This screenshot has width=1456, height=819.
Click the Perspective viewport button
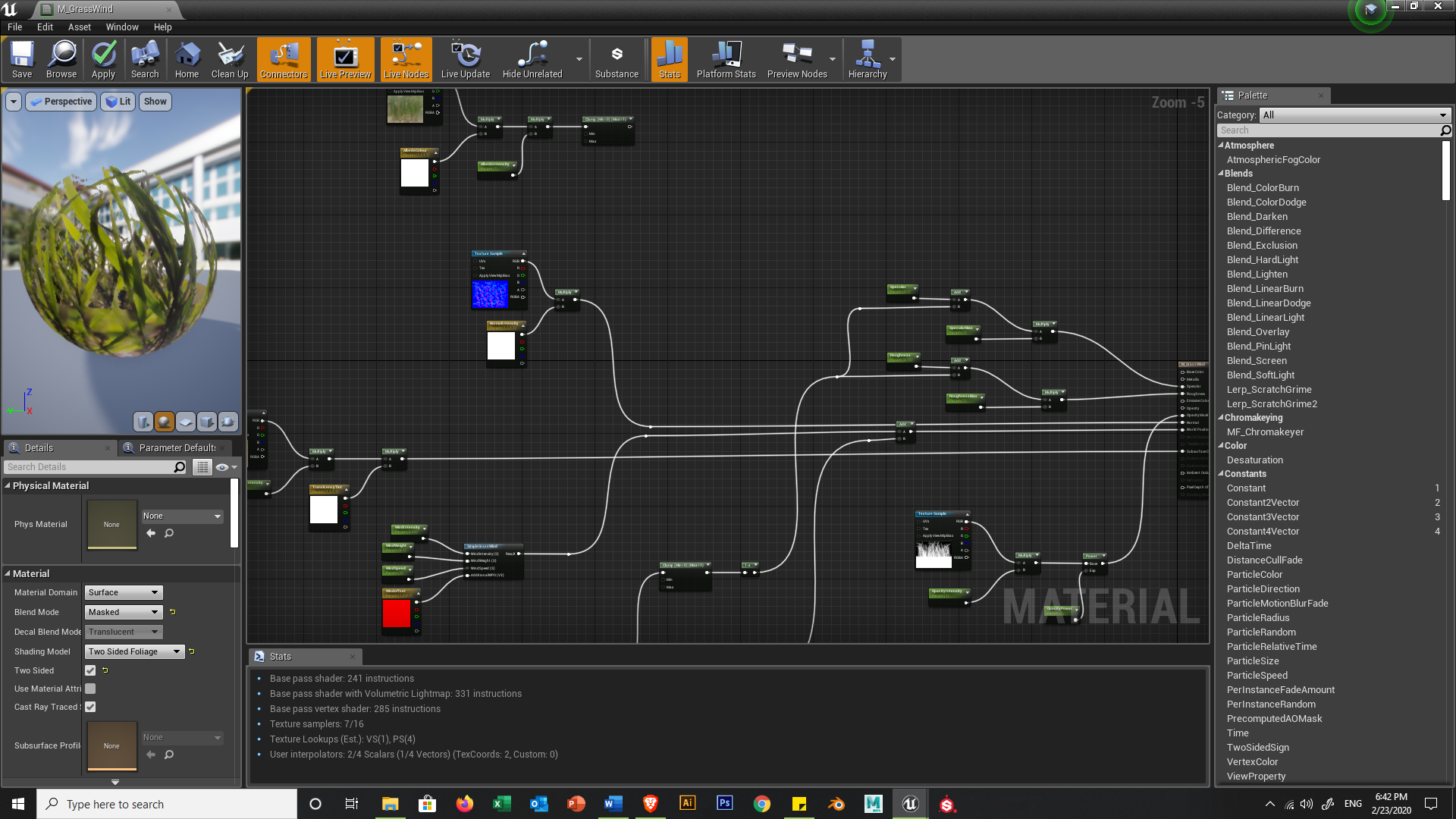[61, 102]
